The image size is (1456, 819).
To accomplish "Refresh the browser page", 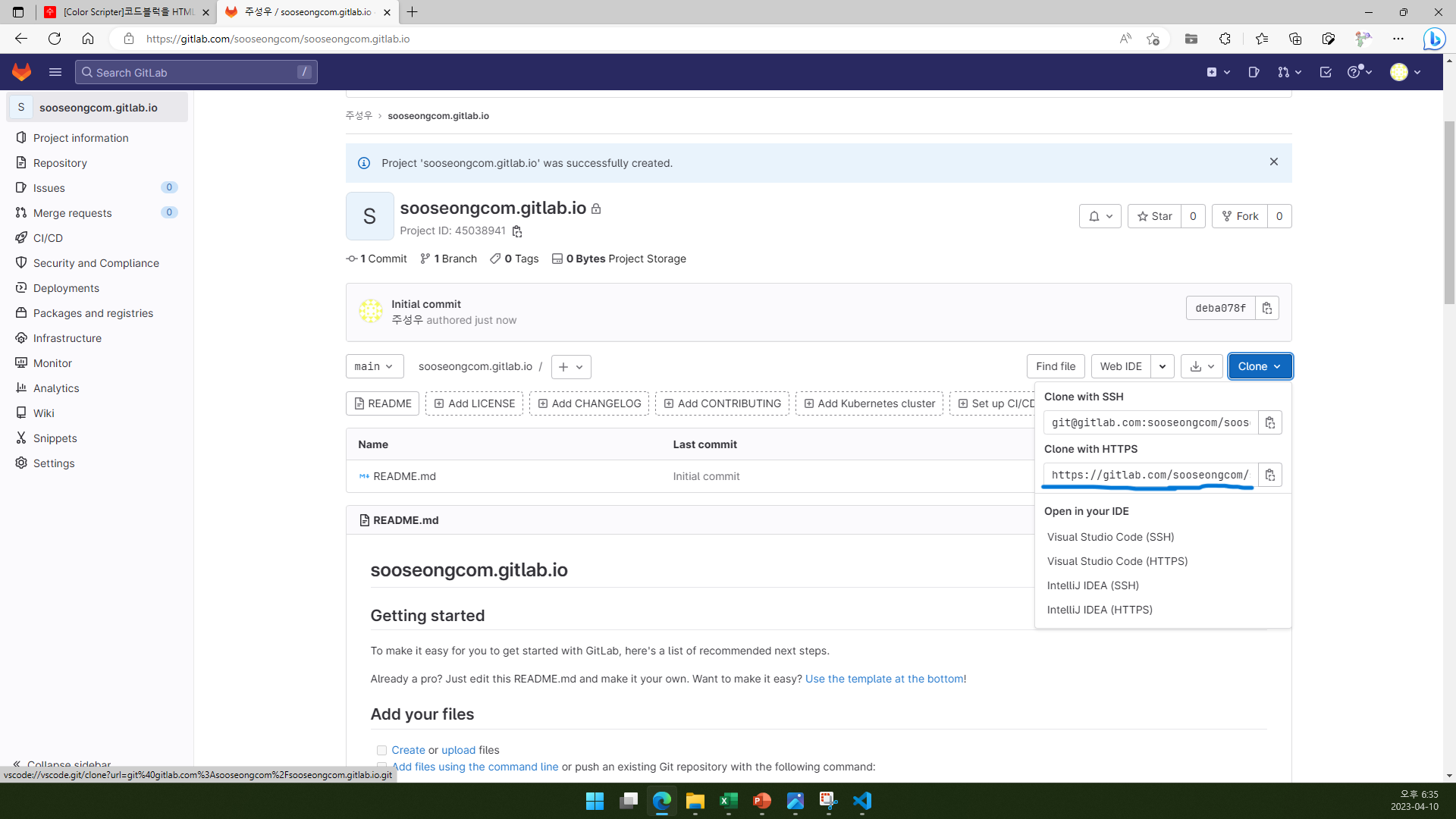I will (x=55, y=39).
